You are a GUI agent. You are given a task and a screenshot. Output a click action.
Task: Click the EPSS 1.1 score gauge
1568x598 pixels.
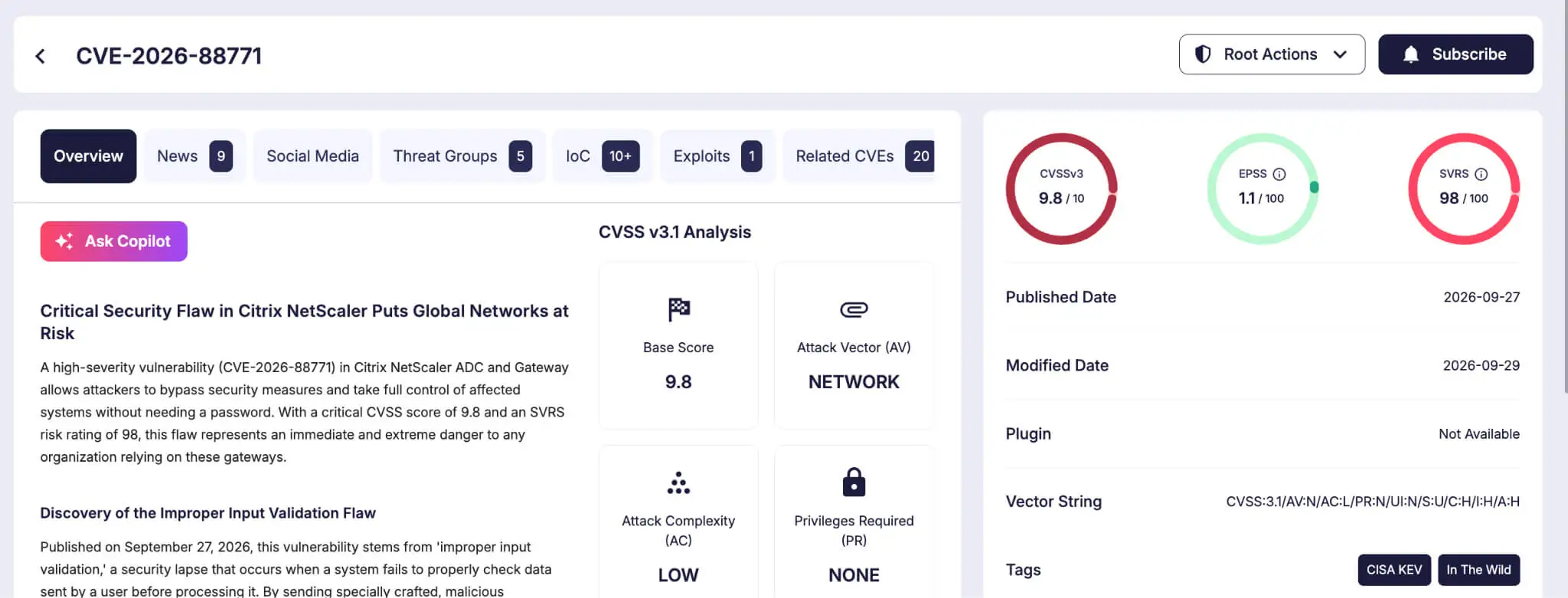tap(1263, 189)
